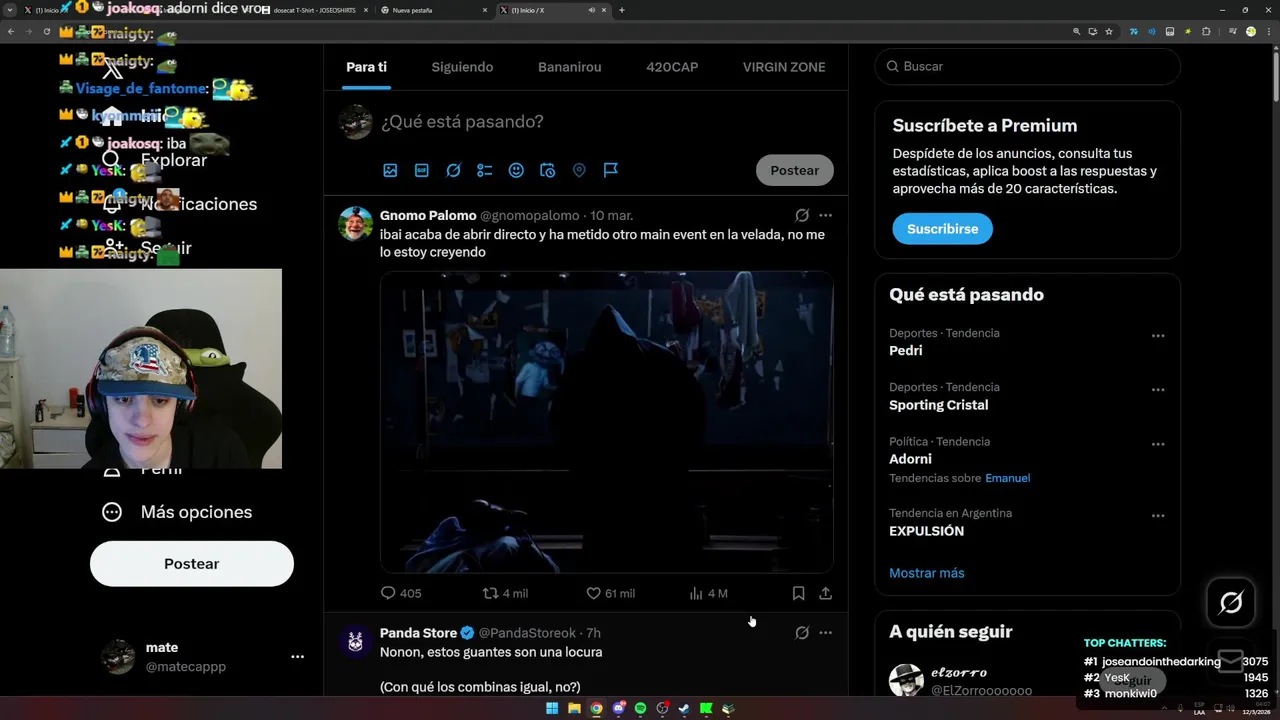Open more options for Sporting Cristal trend
Screen dimensions: 1280x720
point(1158,390)
